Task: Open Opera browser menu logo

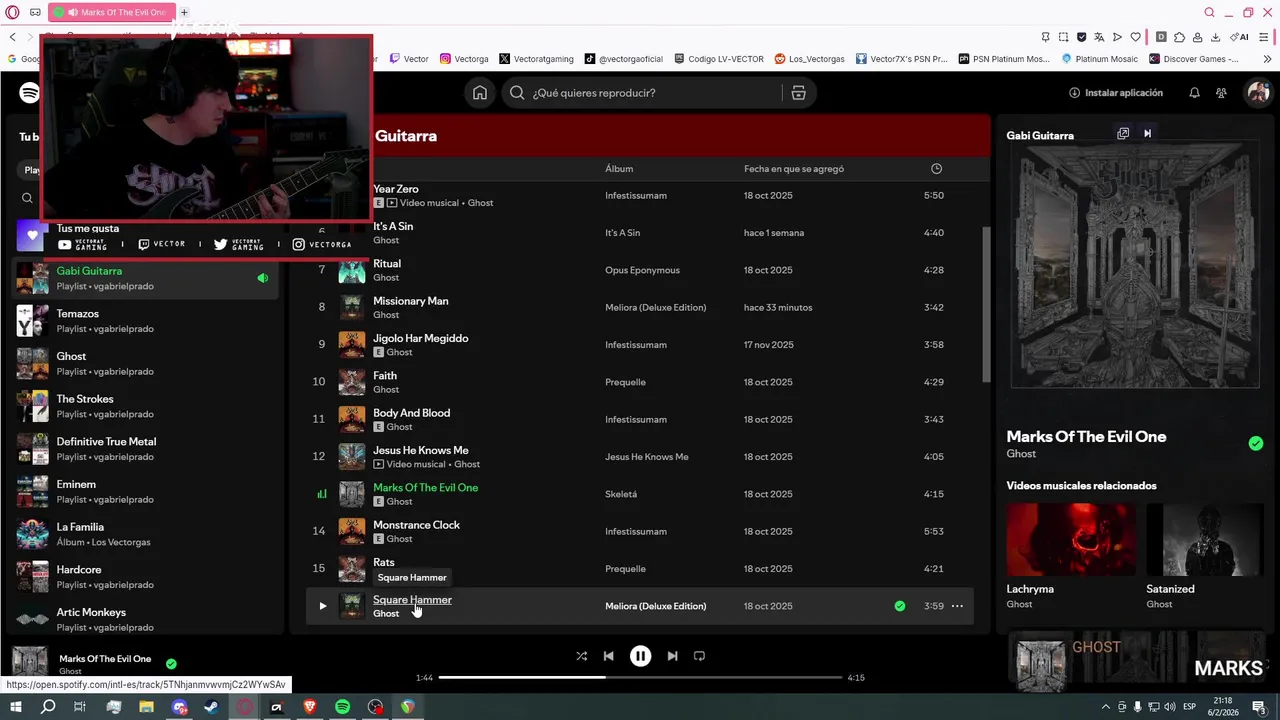Action: (12, 12)
